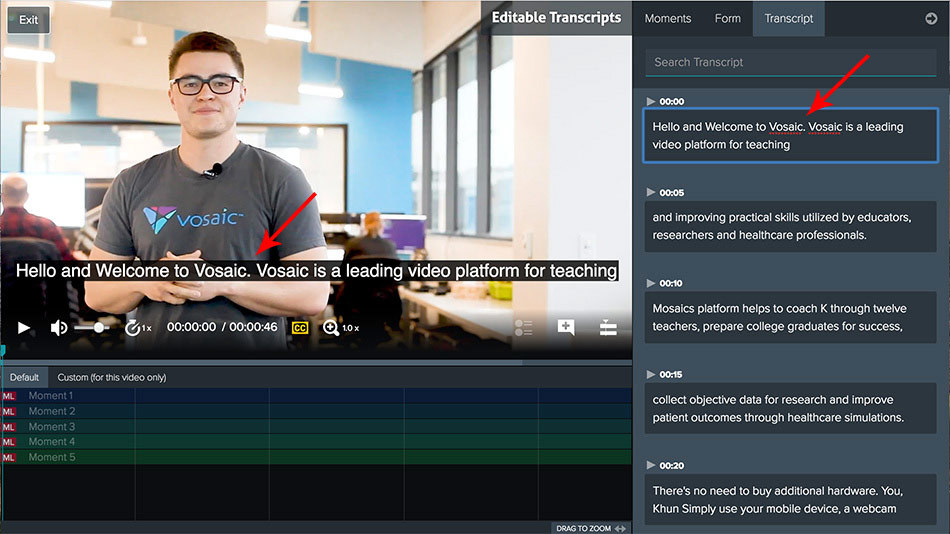Edit transcript 'There's no need to buy'
The width and height of the screenshot is (950, 534).
click(x=791, y=499)
